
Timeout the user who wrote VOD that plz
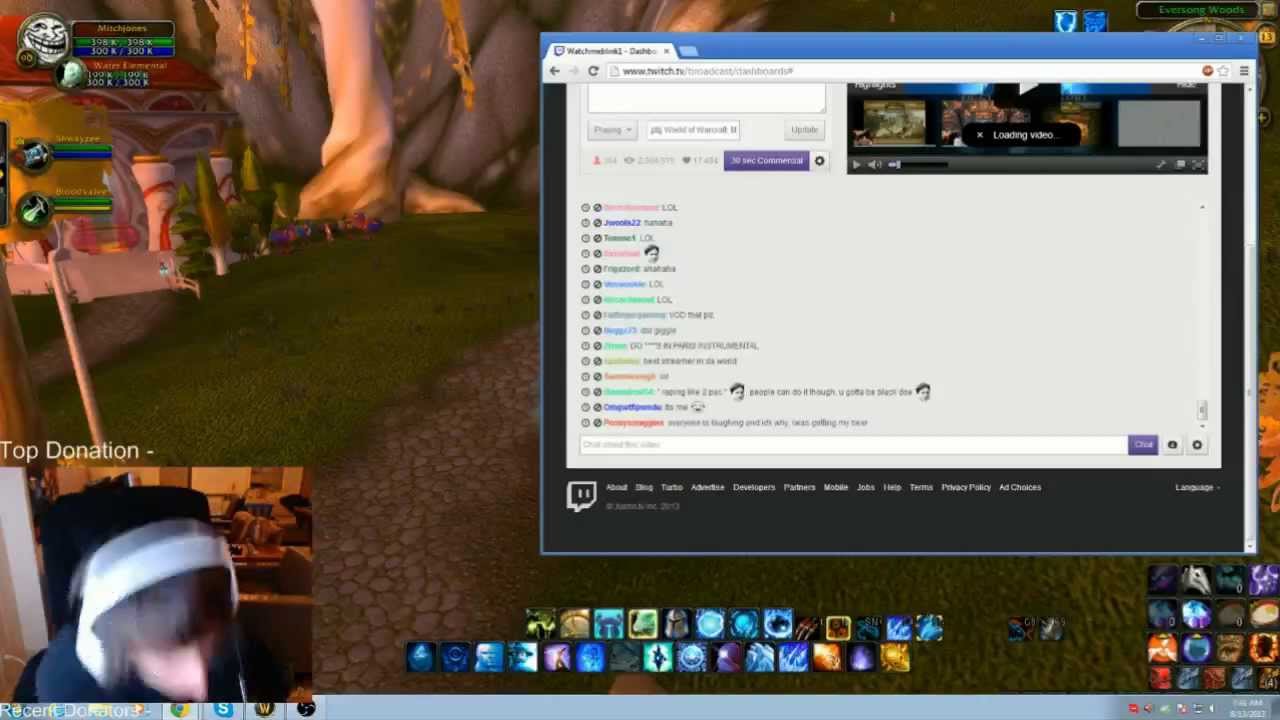(586, 315)
